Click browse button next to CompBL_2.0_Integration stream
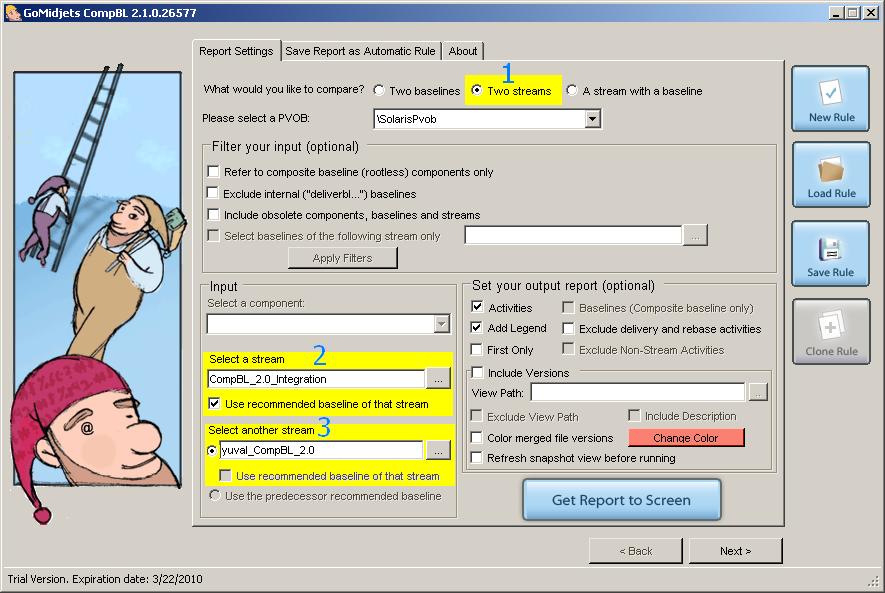885x593 pixels. click(438, 379)
